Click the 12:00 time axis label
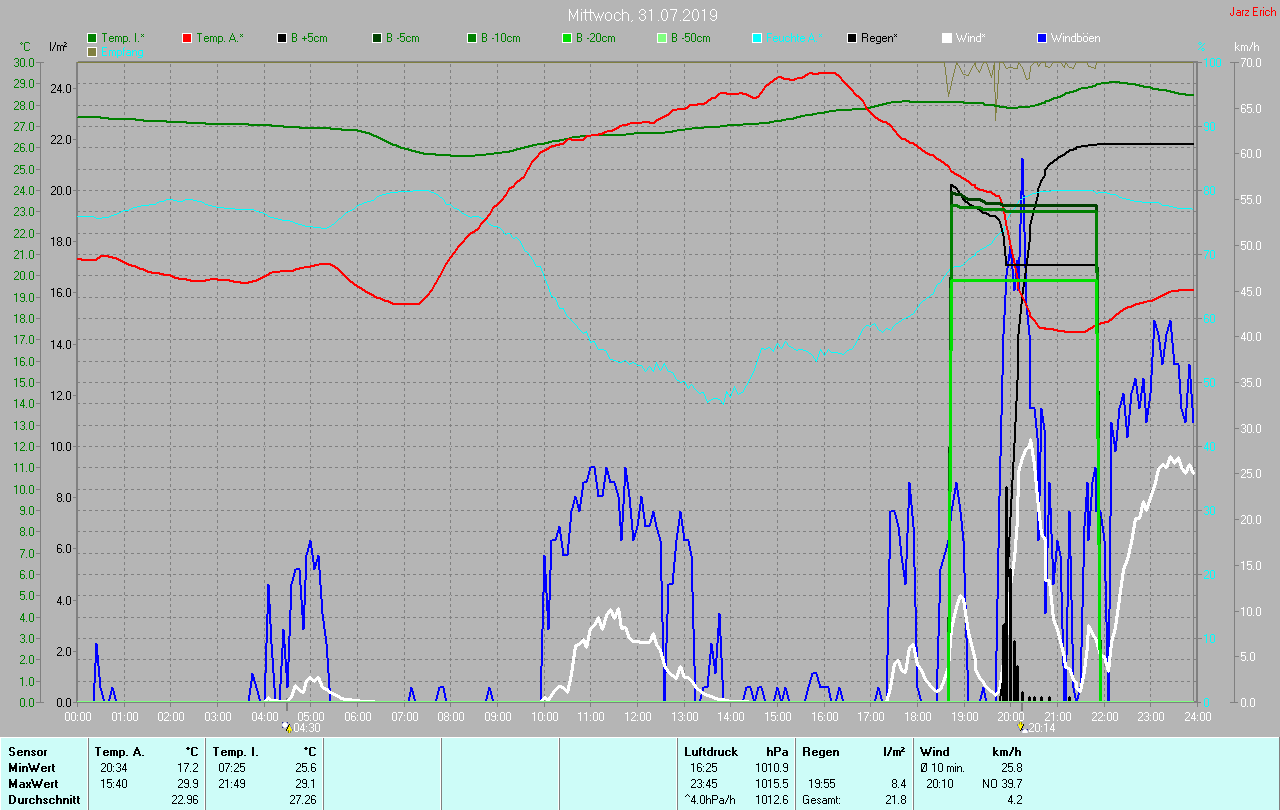Screen dimensions: 1280x810 (638, 716)
